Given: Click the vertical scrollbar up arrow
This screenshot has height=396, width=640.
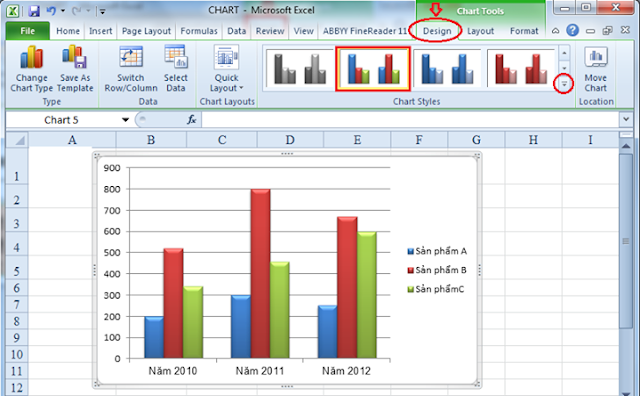Looking at the screenshot, I should click(x=626, y=146).
